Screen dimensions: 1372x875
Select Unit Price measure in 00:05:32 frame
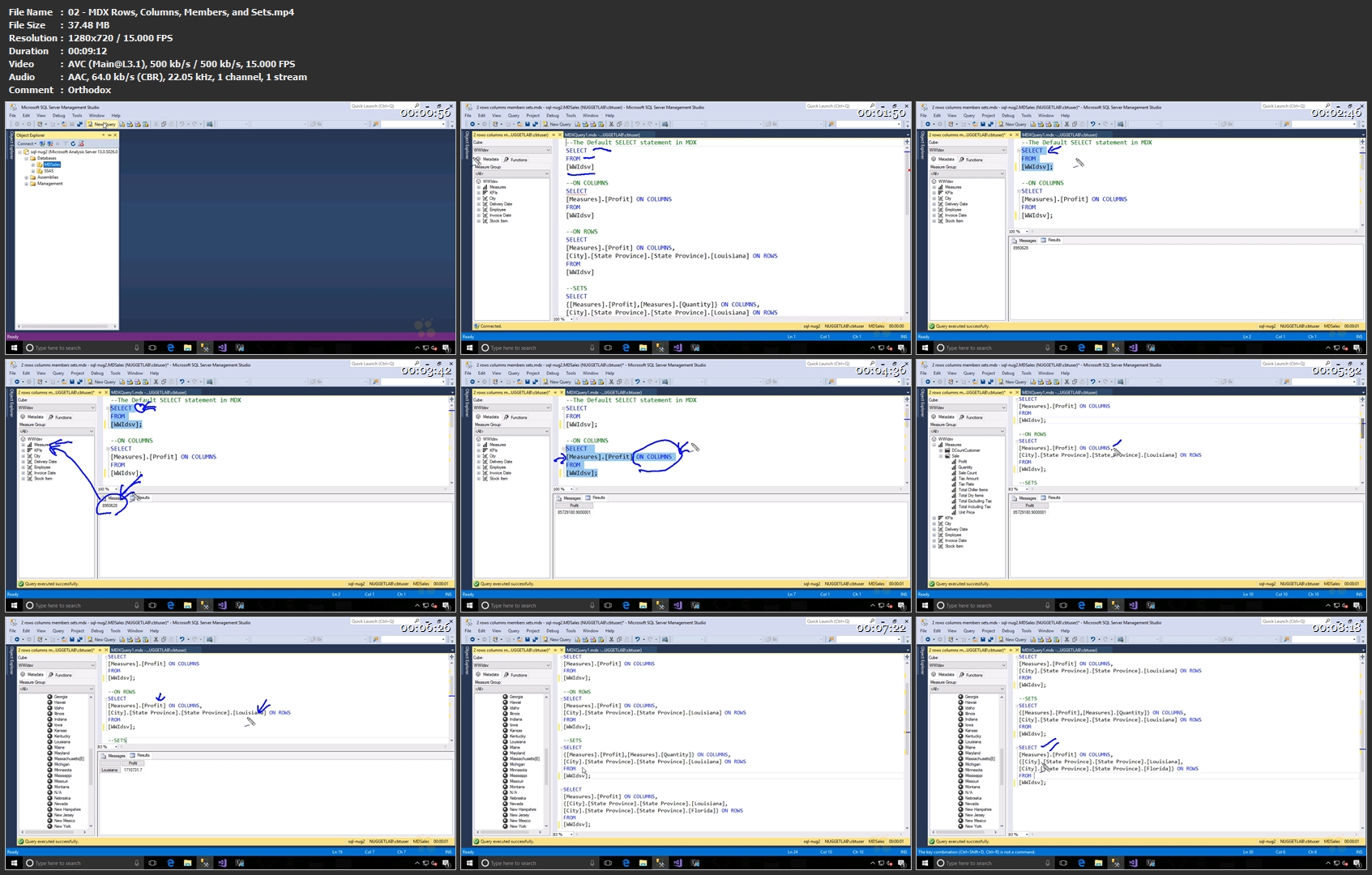pyautogui.click(x=967, y=513)
